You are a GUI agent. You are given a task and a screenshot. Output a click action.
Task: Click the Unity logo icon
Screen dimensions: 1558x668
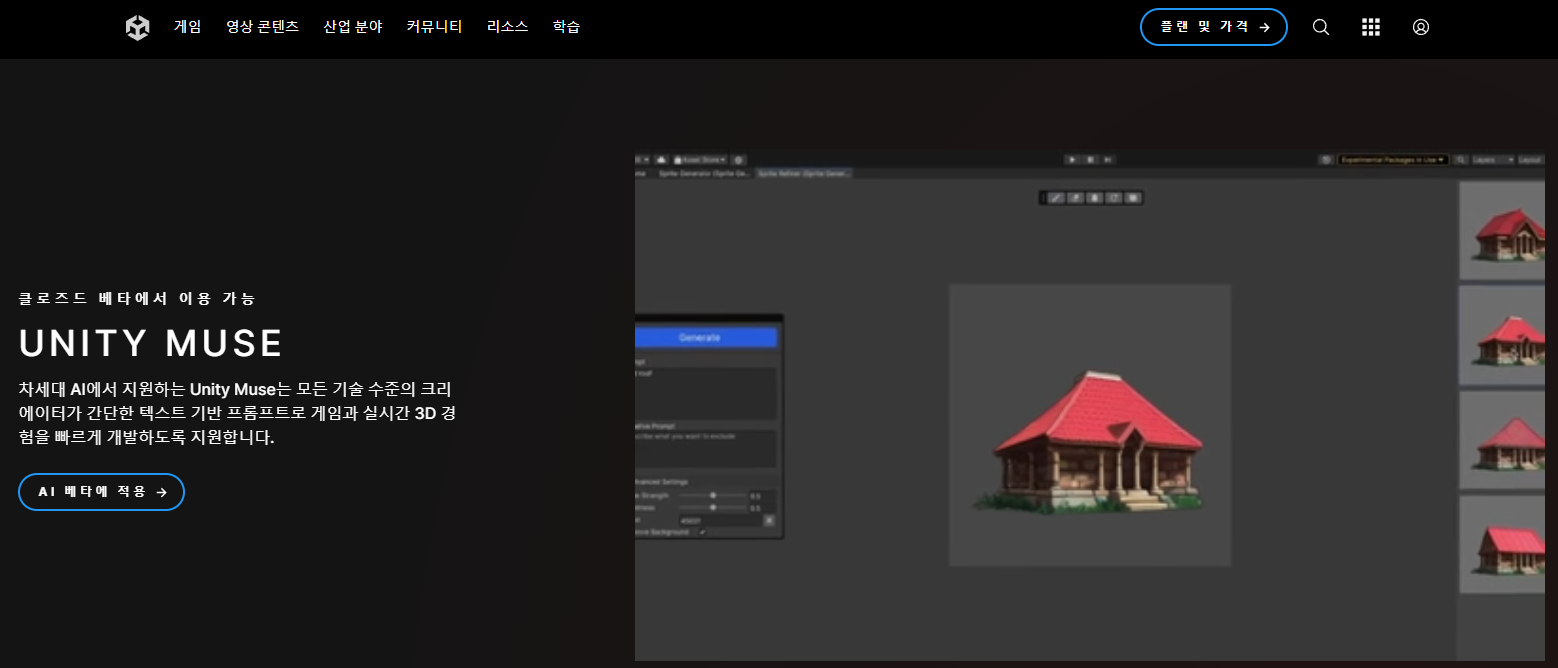(x=137, y=27)
